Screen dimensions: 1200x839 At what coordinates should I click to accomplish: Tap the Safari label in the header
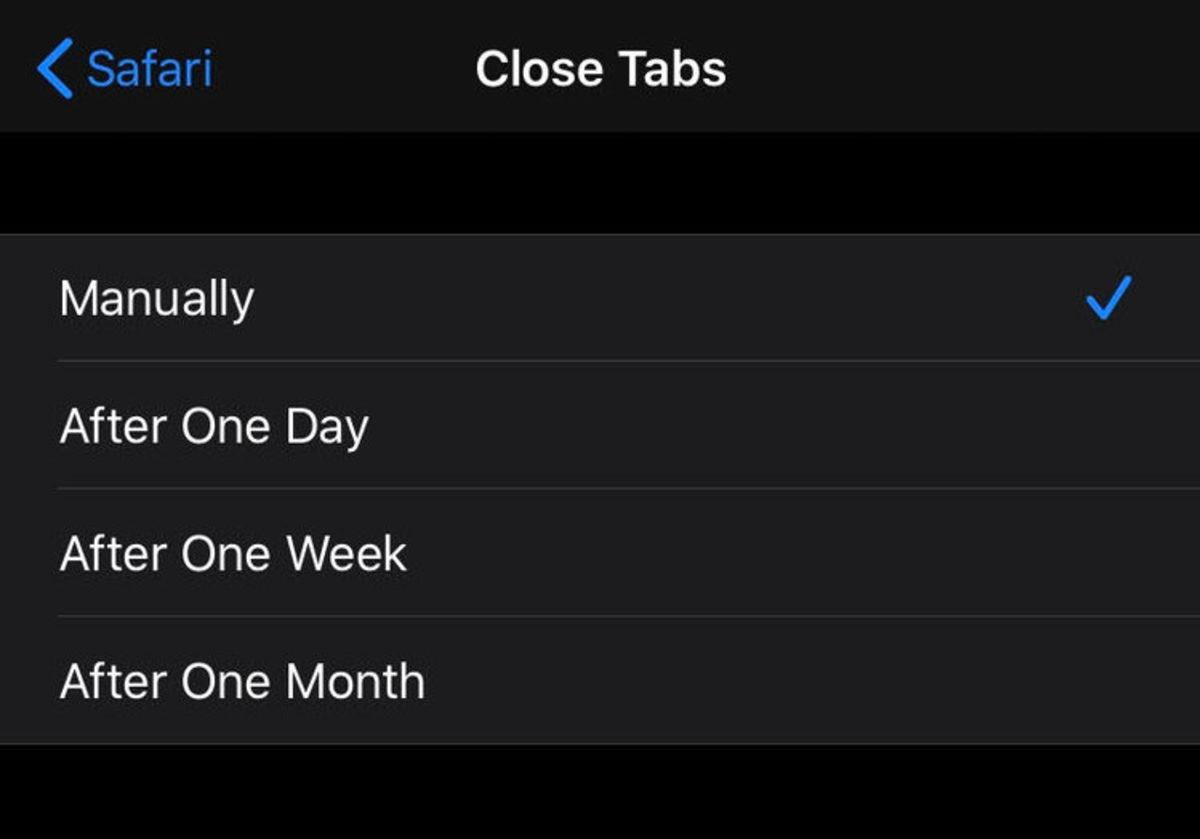150,68
